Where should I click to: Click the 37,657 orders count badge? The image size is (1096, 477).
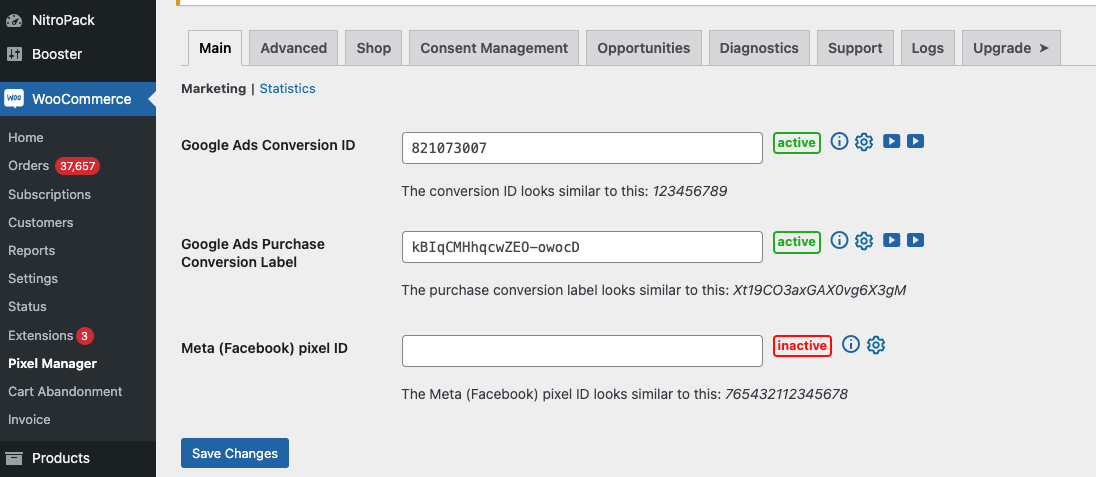(x=78, y=166)
